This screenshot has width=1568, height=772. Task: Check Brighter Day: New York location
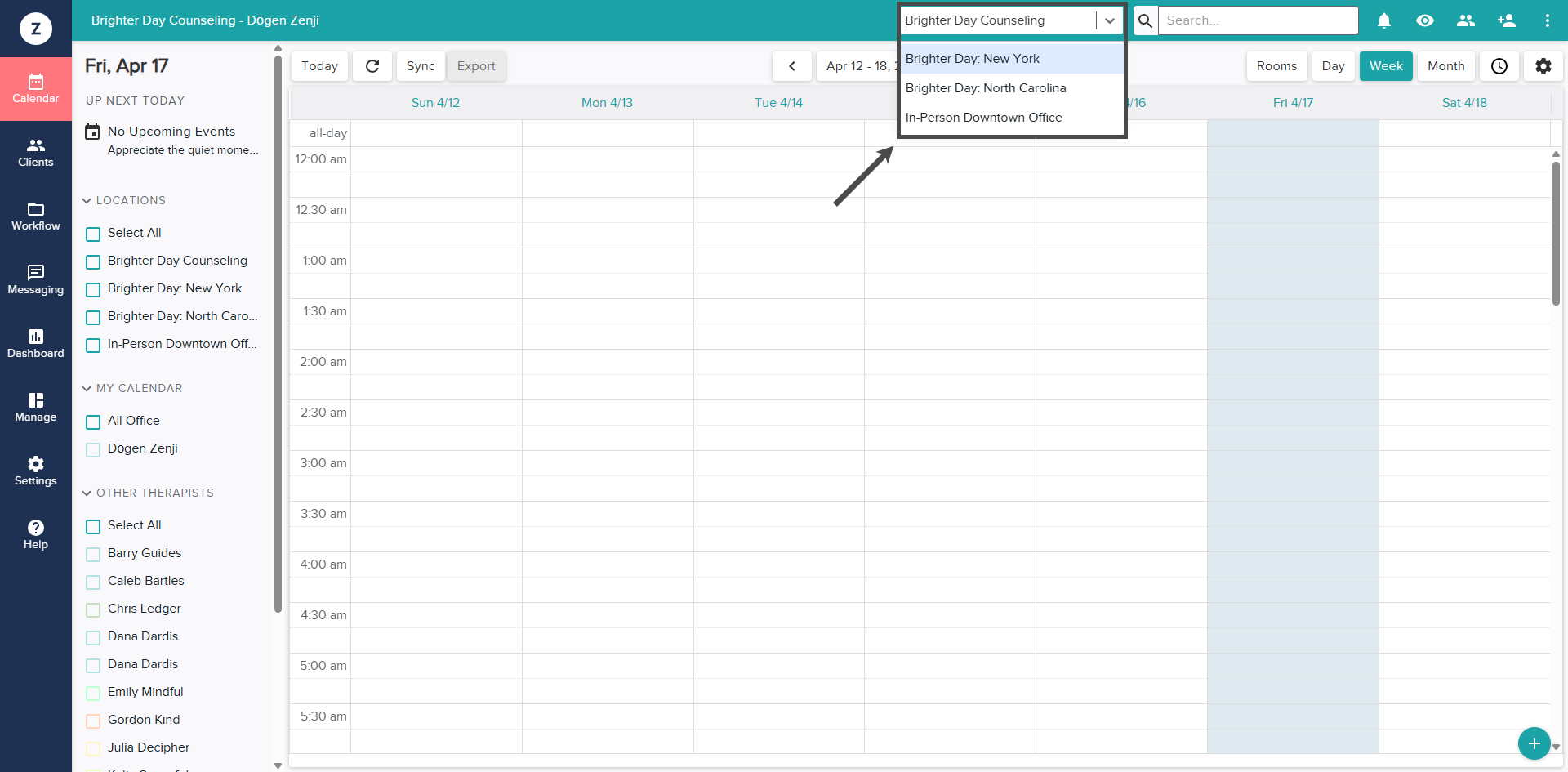pyautogui.click(x=93, y=289)
